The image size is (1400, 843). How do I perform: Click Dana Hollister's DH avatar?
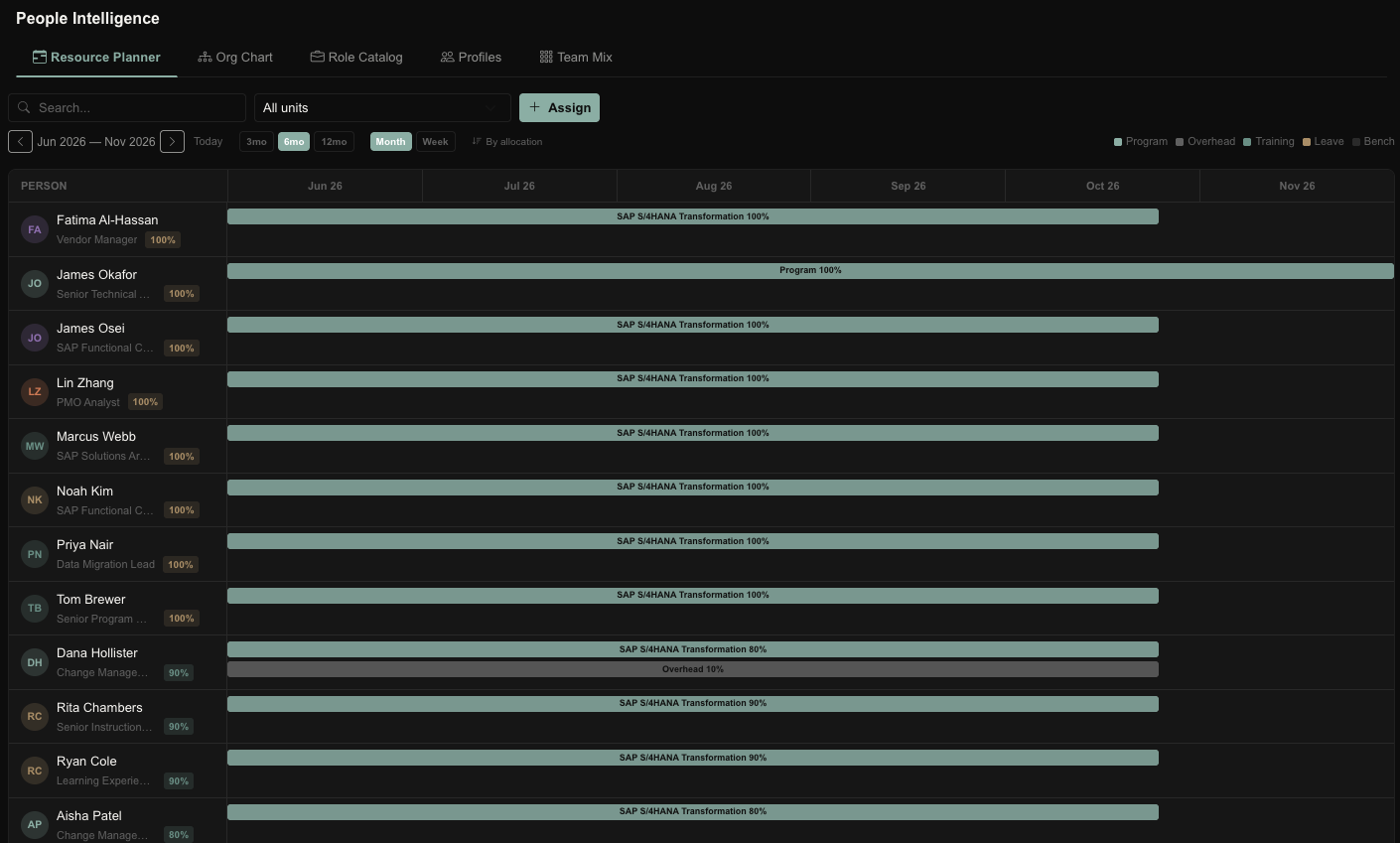[35, 662]
